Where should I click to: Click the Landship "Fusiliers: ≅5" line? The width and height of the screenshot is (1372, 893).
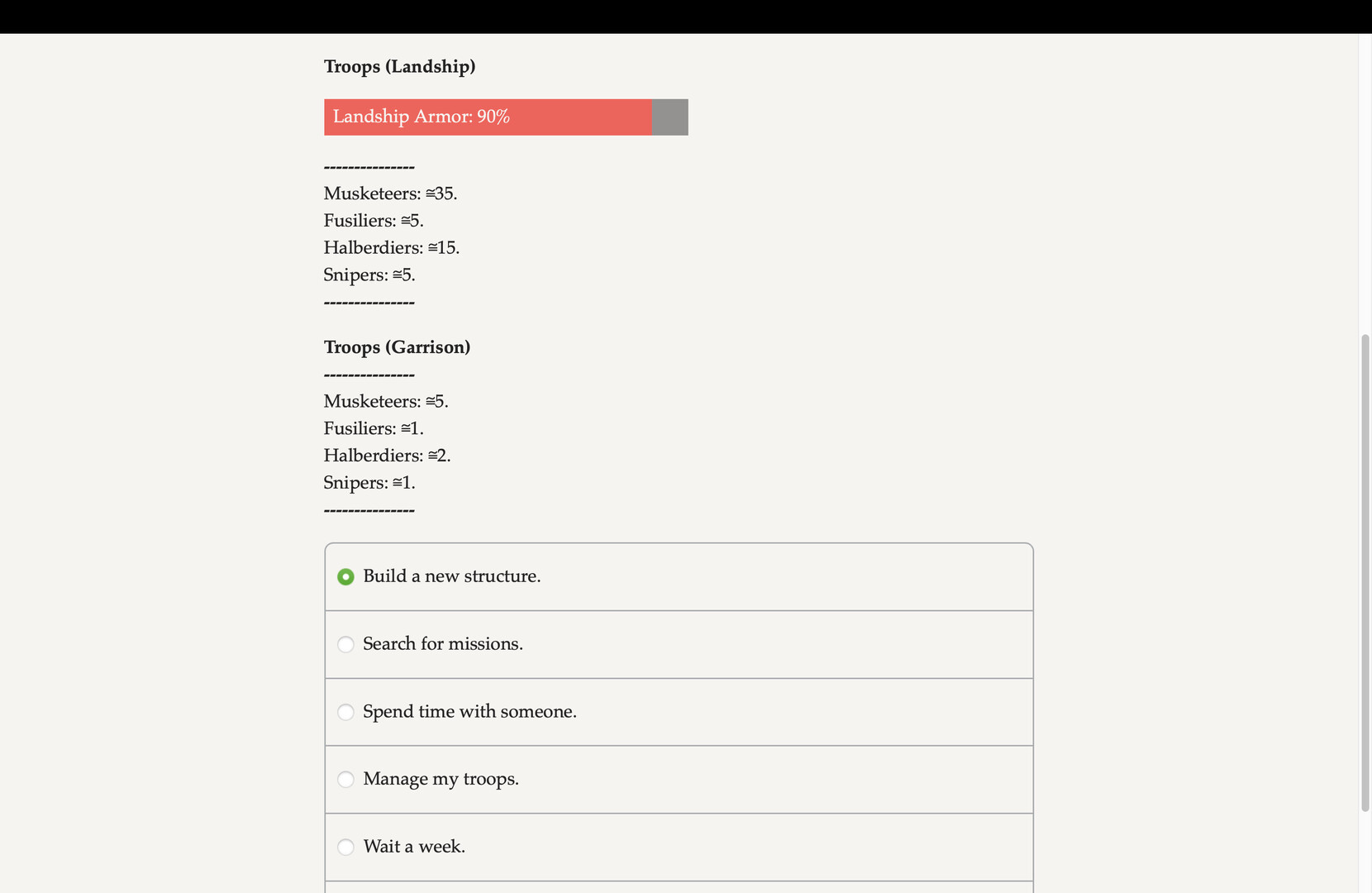(x=374, y=221)
